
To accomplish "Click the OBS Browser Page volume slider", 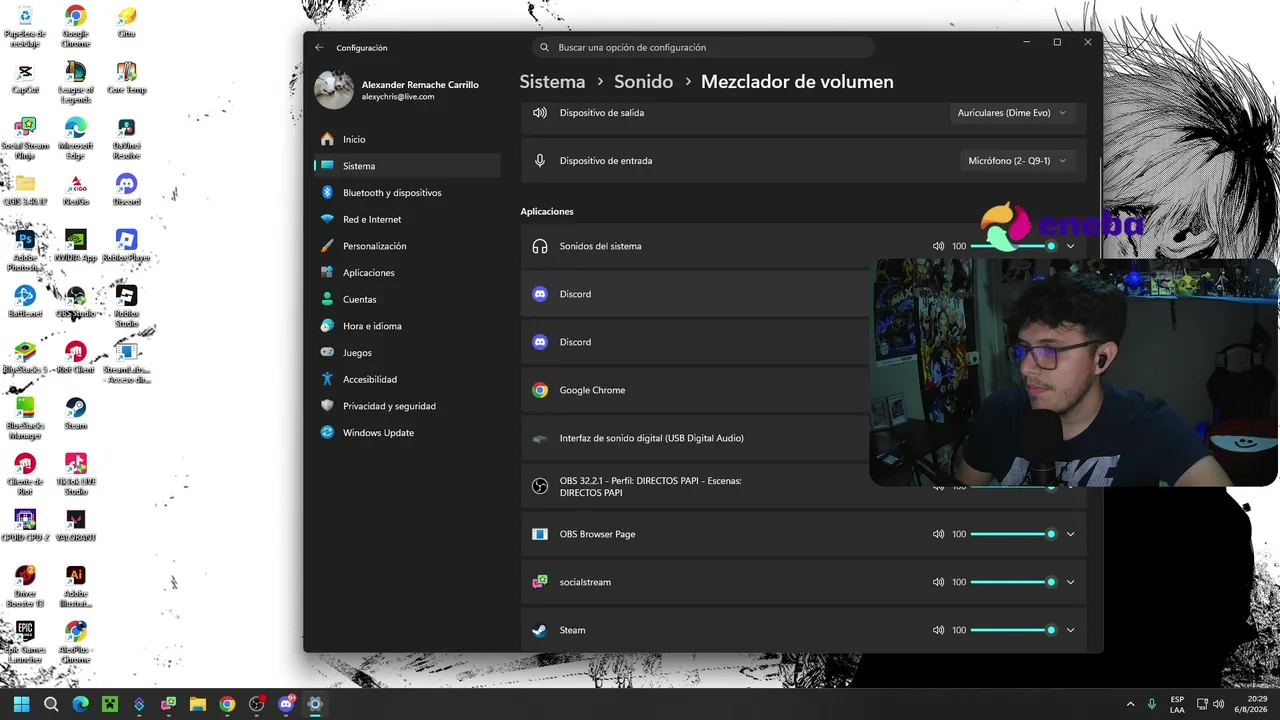I will [x=1013, y=534].
